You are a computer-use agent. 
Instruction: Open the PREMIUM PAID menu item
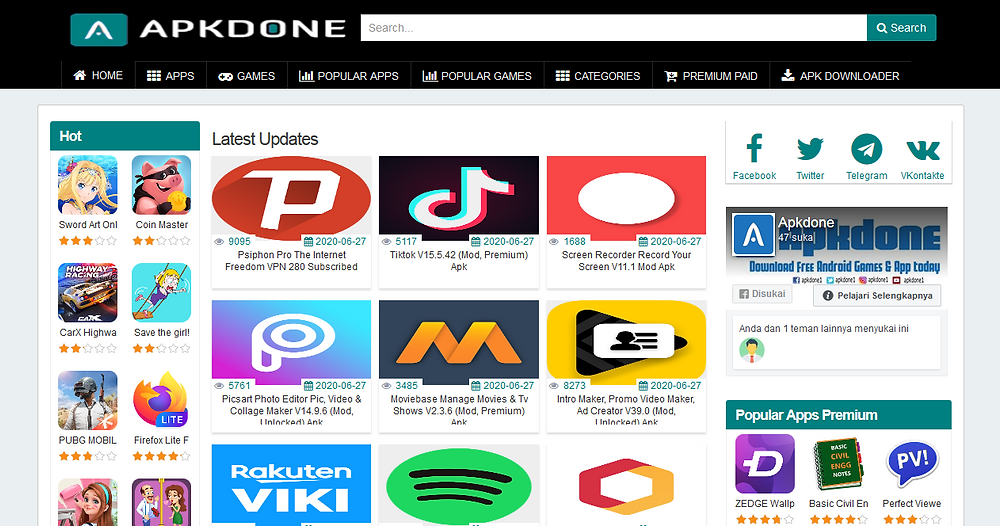[x=711, y=75]
